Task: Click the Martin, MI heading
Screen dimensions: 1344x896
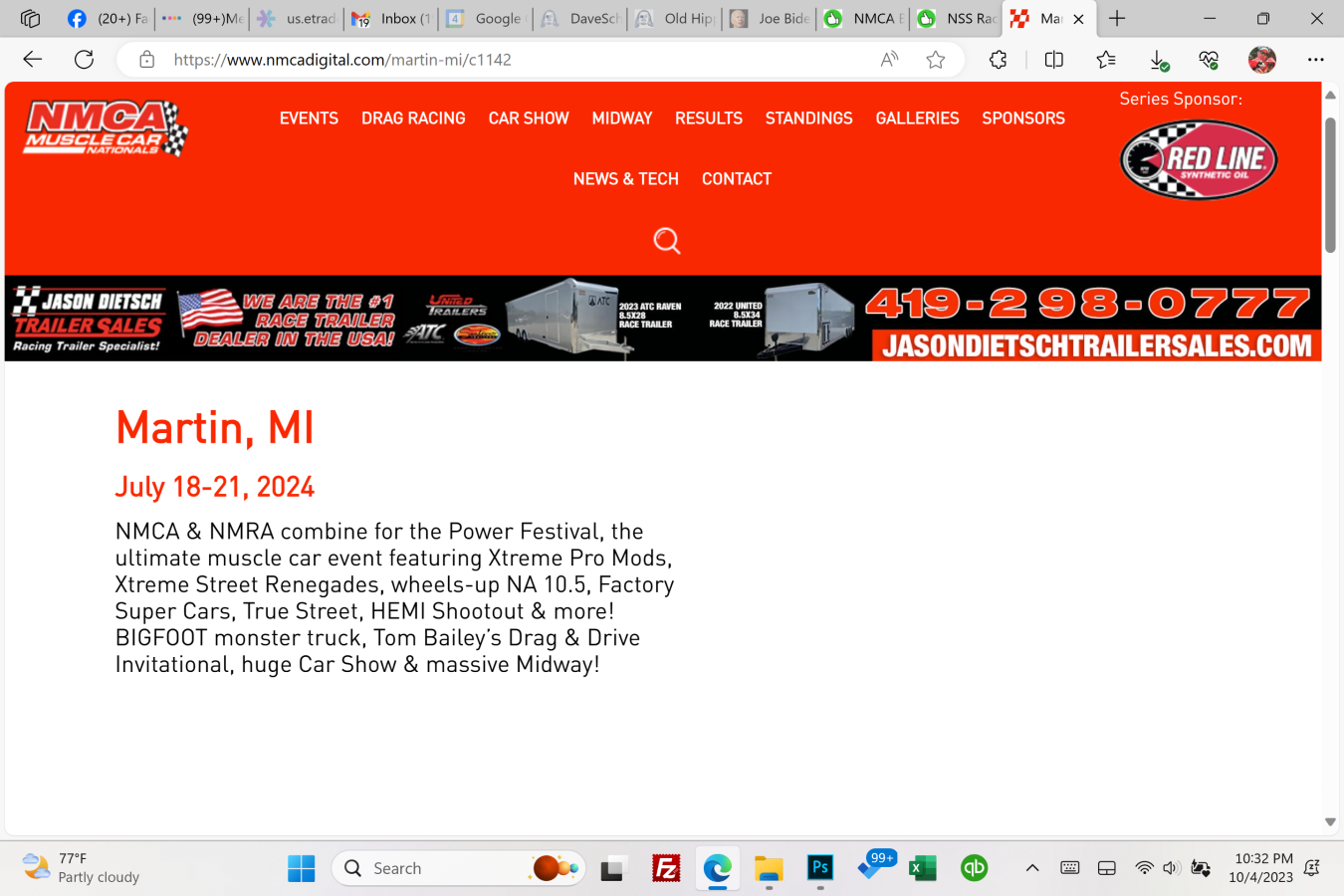Action: 215,428
